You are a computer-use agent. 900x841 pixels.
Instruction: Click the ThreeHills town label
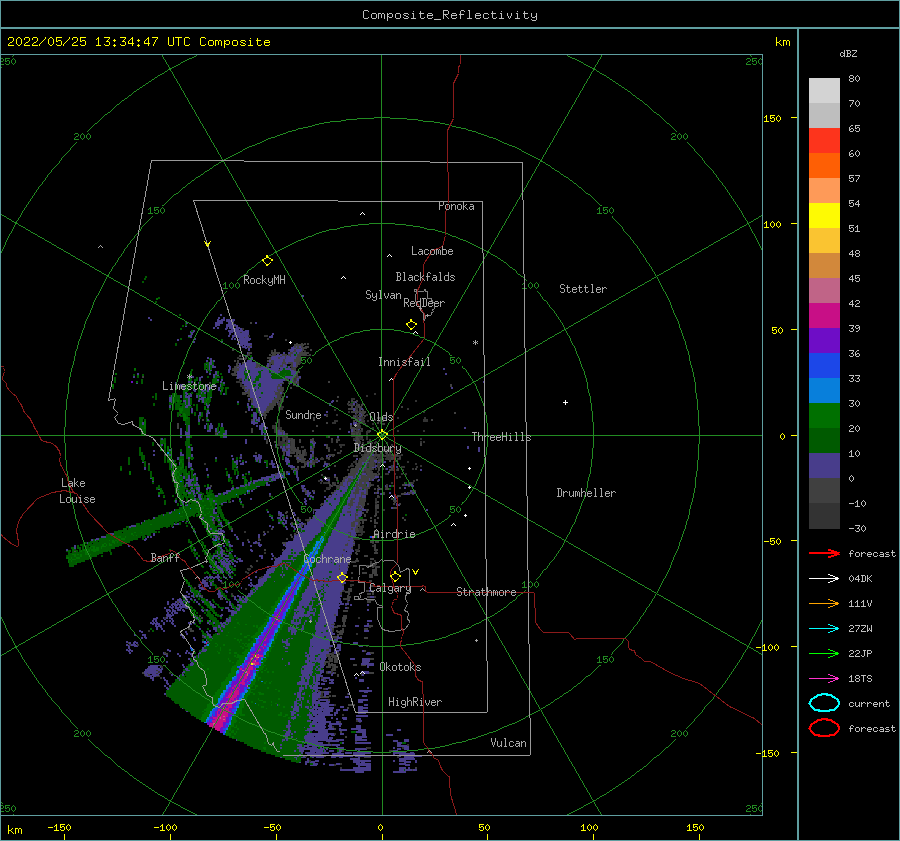click(x=502, y=437)
